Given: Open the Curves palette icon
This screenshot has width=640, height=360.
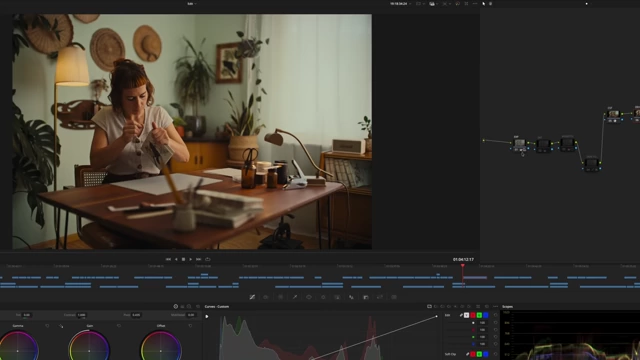Looking at the screenshot, I should coord(252,297).
